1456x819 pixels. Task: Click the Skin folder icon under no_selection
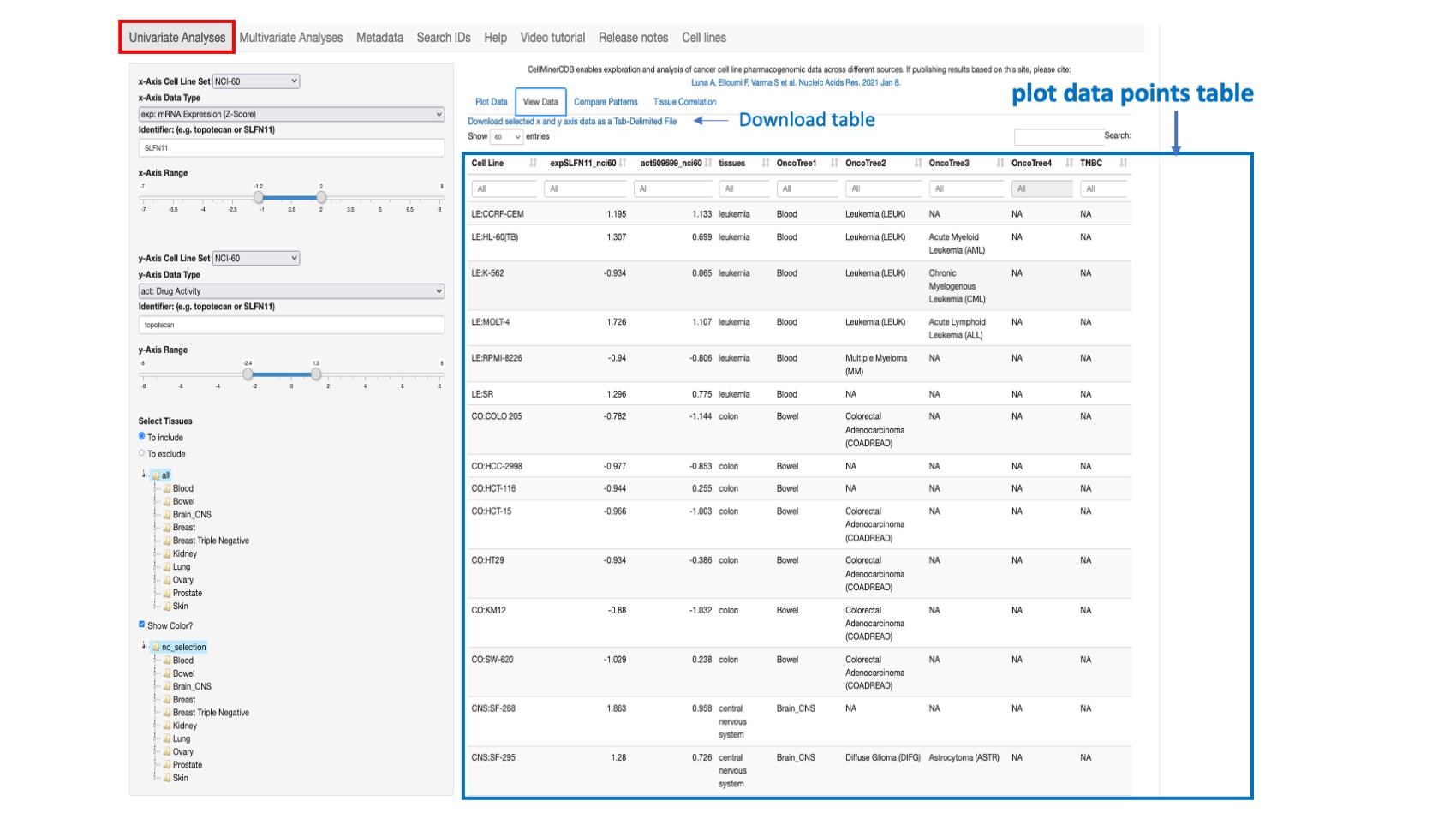[167, 778]
